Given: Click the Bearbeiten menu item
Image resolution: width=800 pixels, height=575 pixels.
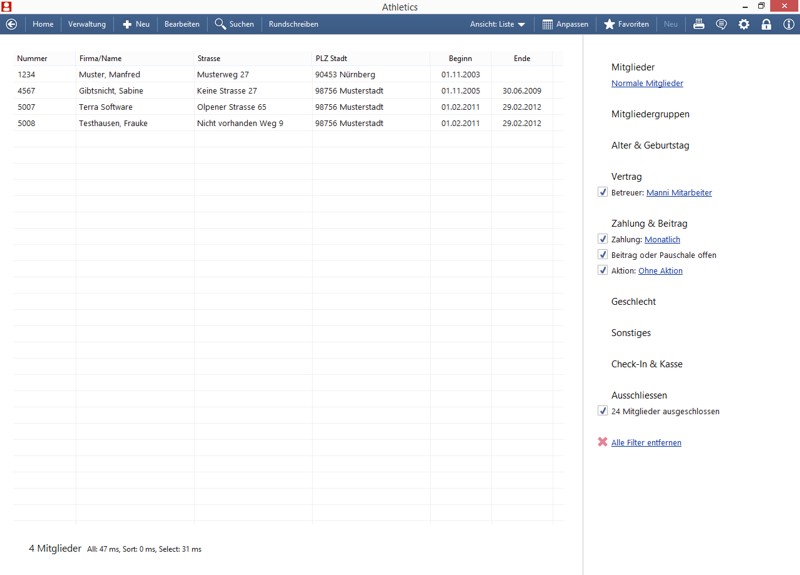Looking at the screenshot, I should click(x=182, y=24).
